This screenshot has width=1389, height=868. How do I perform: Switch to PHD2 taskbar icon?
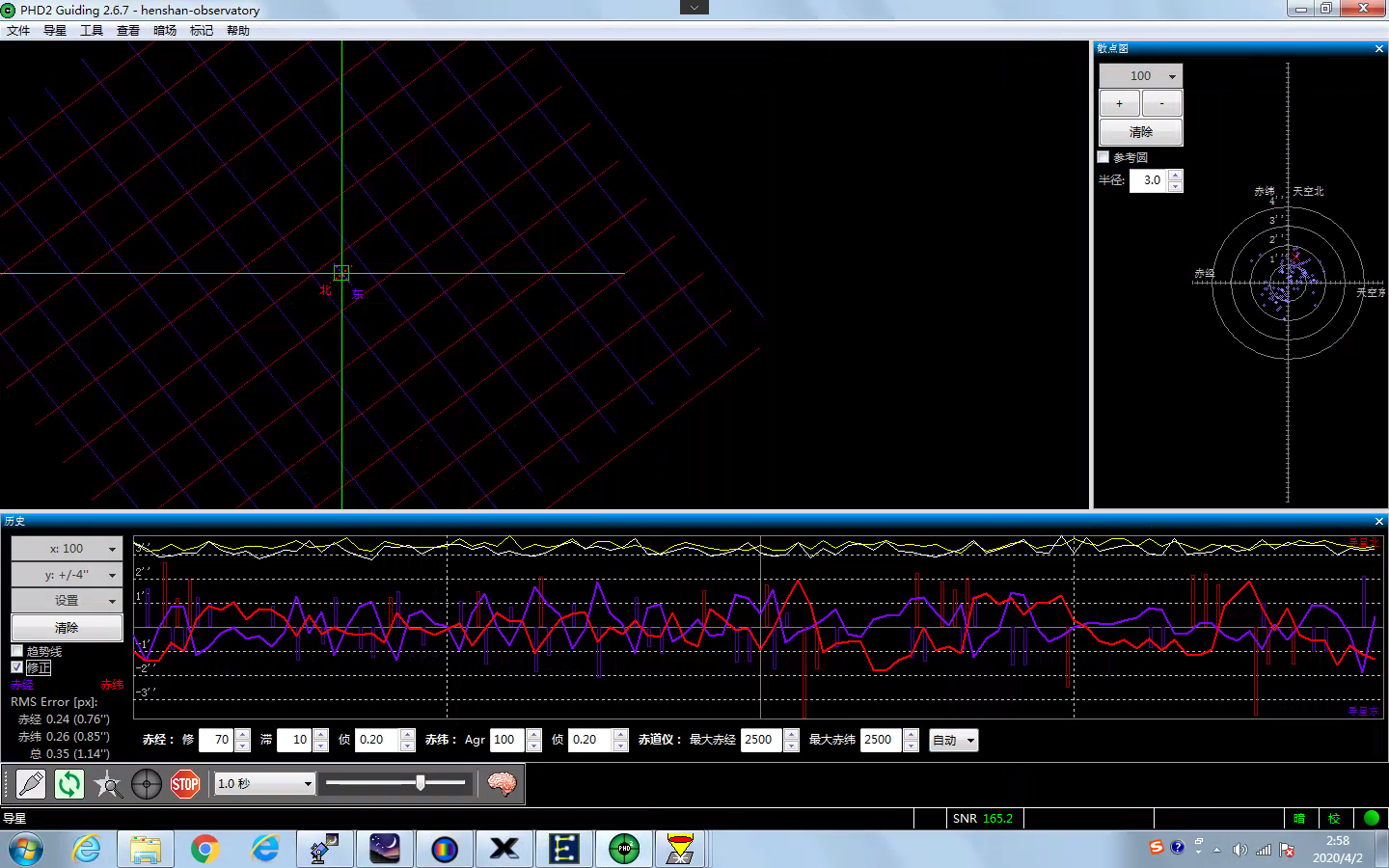624,850
